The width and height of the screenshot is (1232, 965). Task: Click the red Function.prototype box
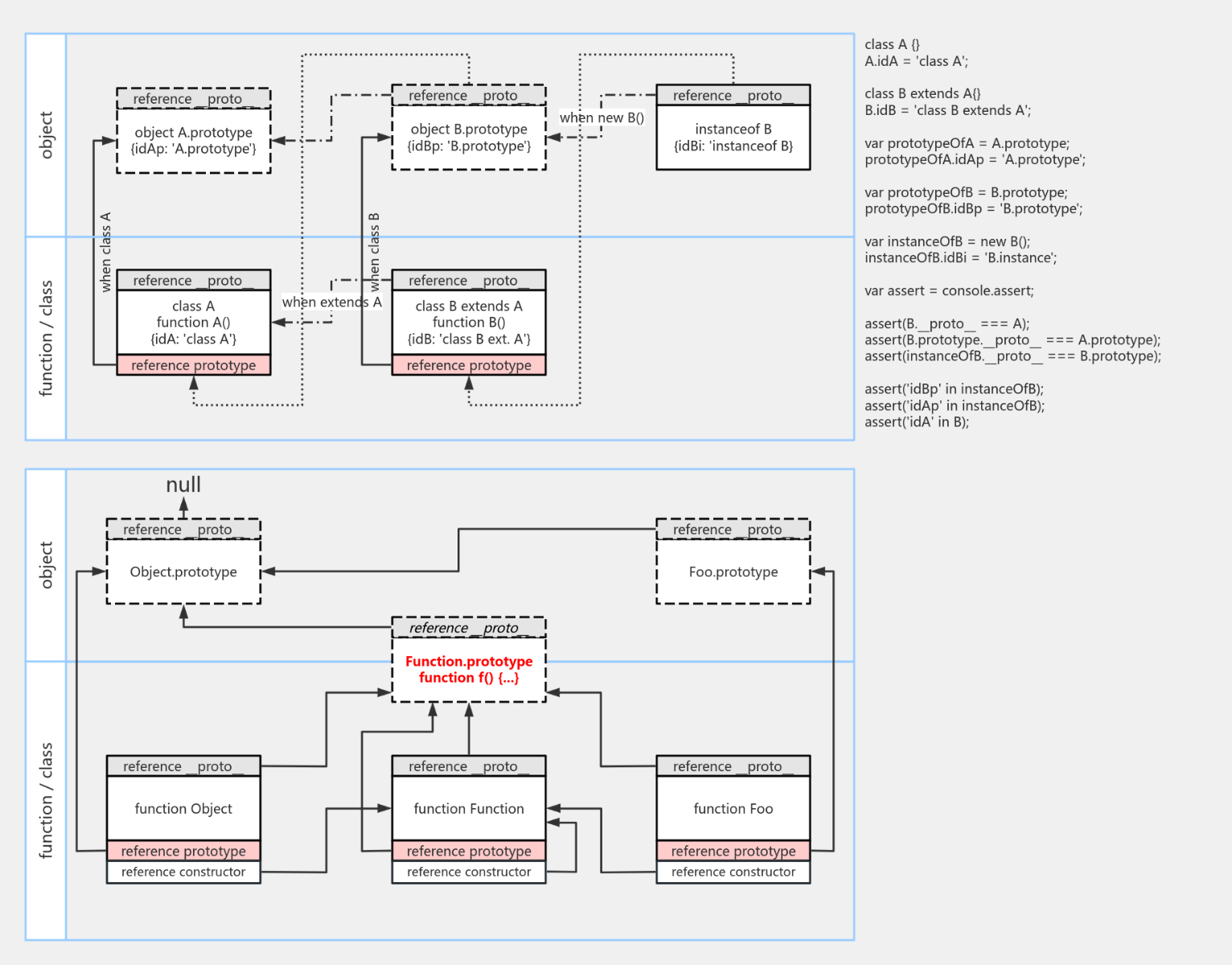(x=468, y=670)
